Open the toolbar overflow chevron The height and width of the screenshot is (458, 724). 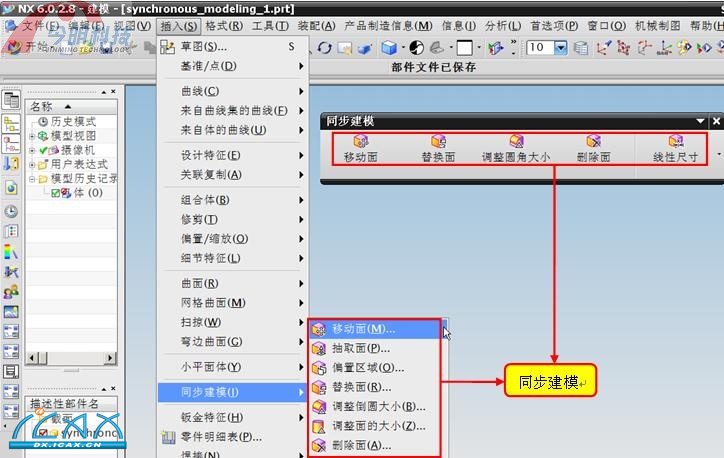[x=513, y=42]
